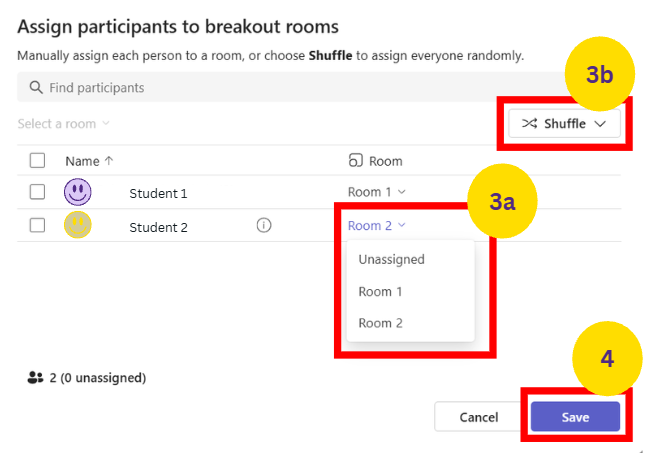Collapse Student 2's Room 2 dropdown
The height and width of the screenshot is (453, 645).
tap(376, 226)
